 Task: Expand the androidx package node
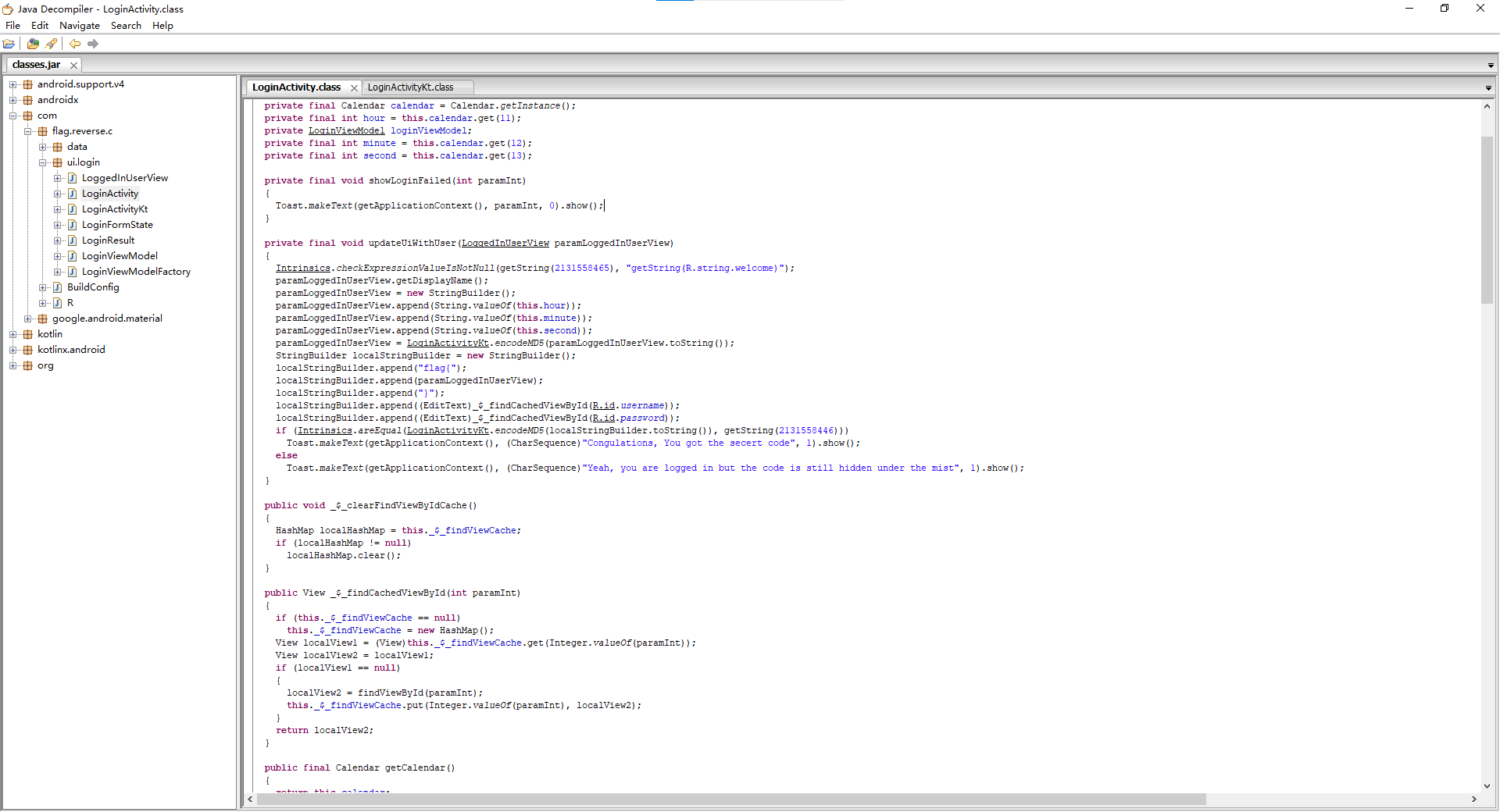pyautogui.click(x=12, y=100)
